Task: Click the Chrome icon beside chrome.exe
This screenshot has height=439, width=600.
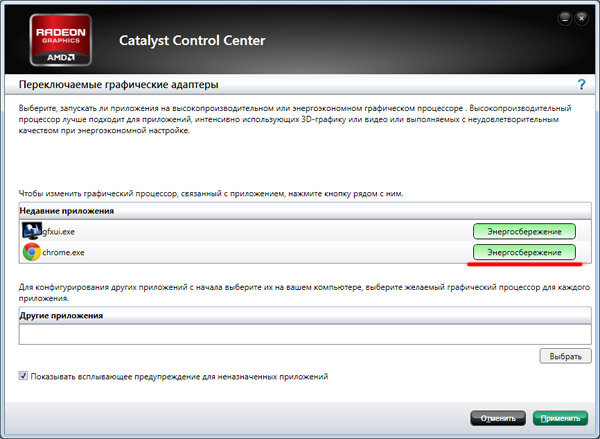Action: [32, 252]
